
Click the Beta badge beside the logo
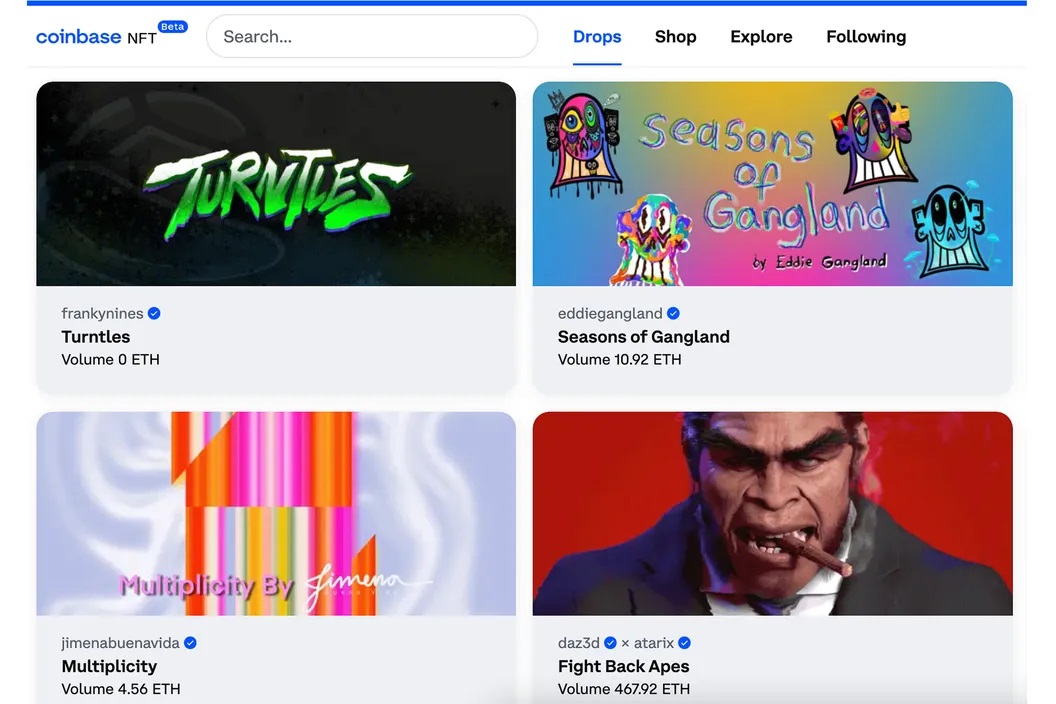[x=173, y=27]
